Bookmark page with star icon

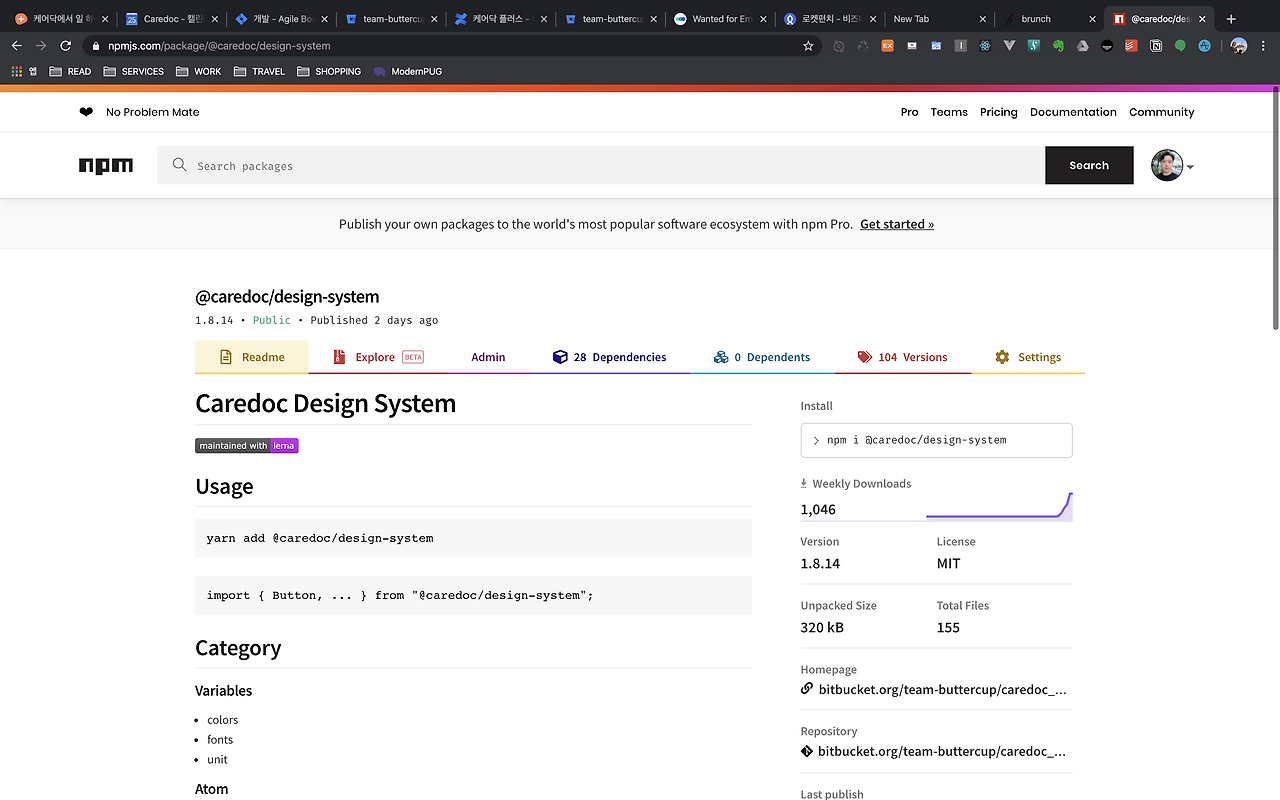click(808, 46)
